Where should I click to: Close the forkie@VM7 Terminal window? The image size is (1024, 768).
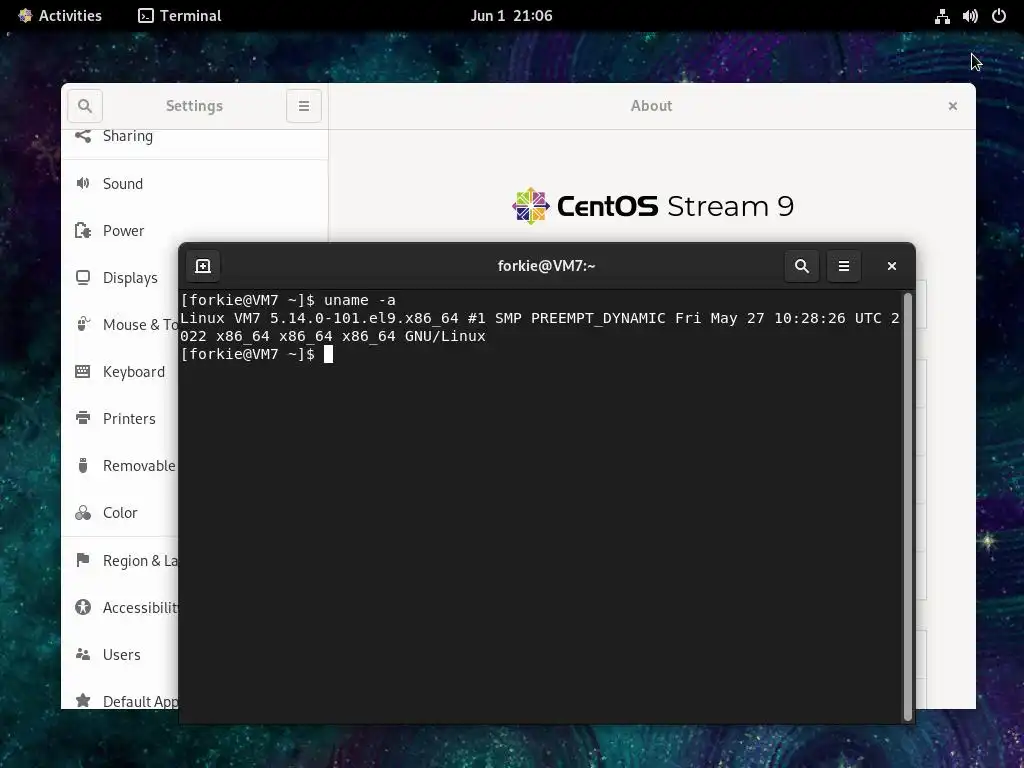pos(891,266)
